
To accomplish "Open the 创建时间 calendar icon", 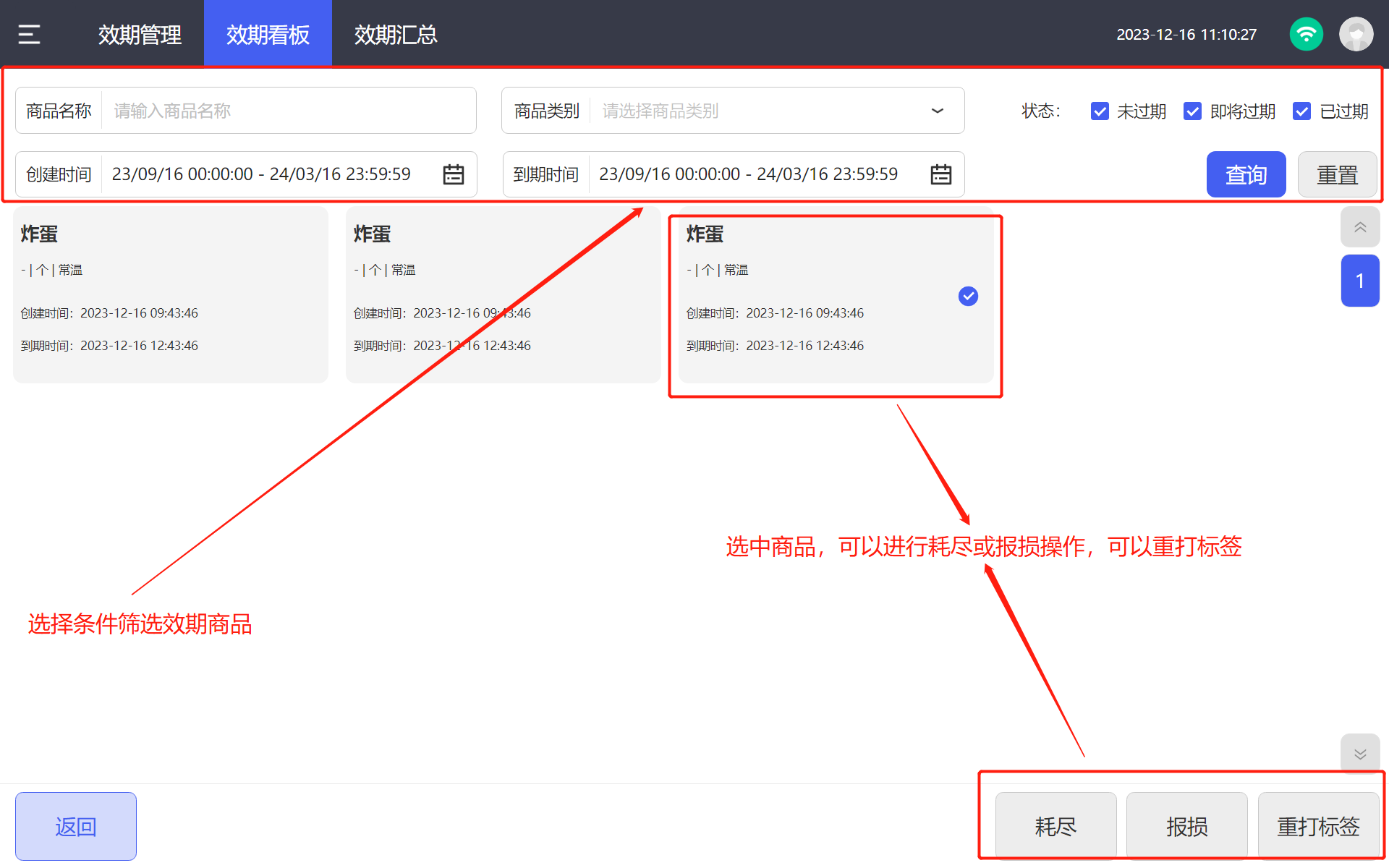I will click(x=454, y=174).
